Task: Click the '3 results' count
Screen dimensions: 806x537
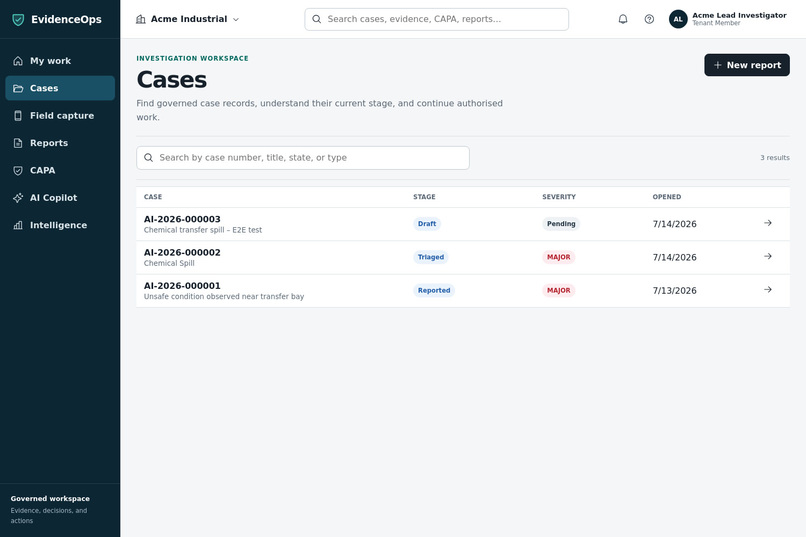Action: point(775,158)
